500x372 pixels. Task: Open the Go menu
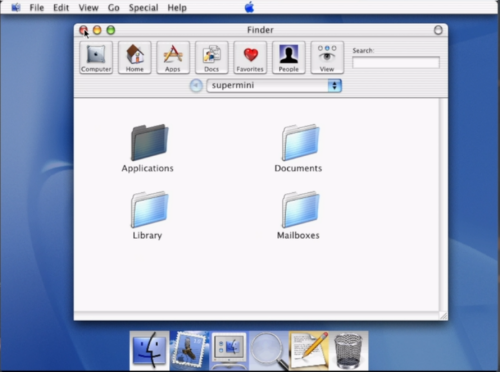click(114, 7)
